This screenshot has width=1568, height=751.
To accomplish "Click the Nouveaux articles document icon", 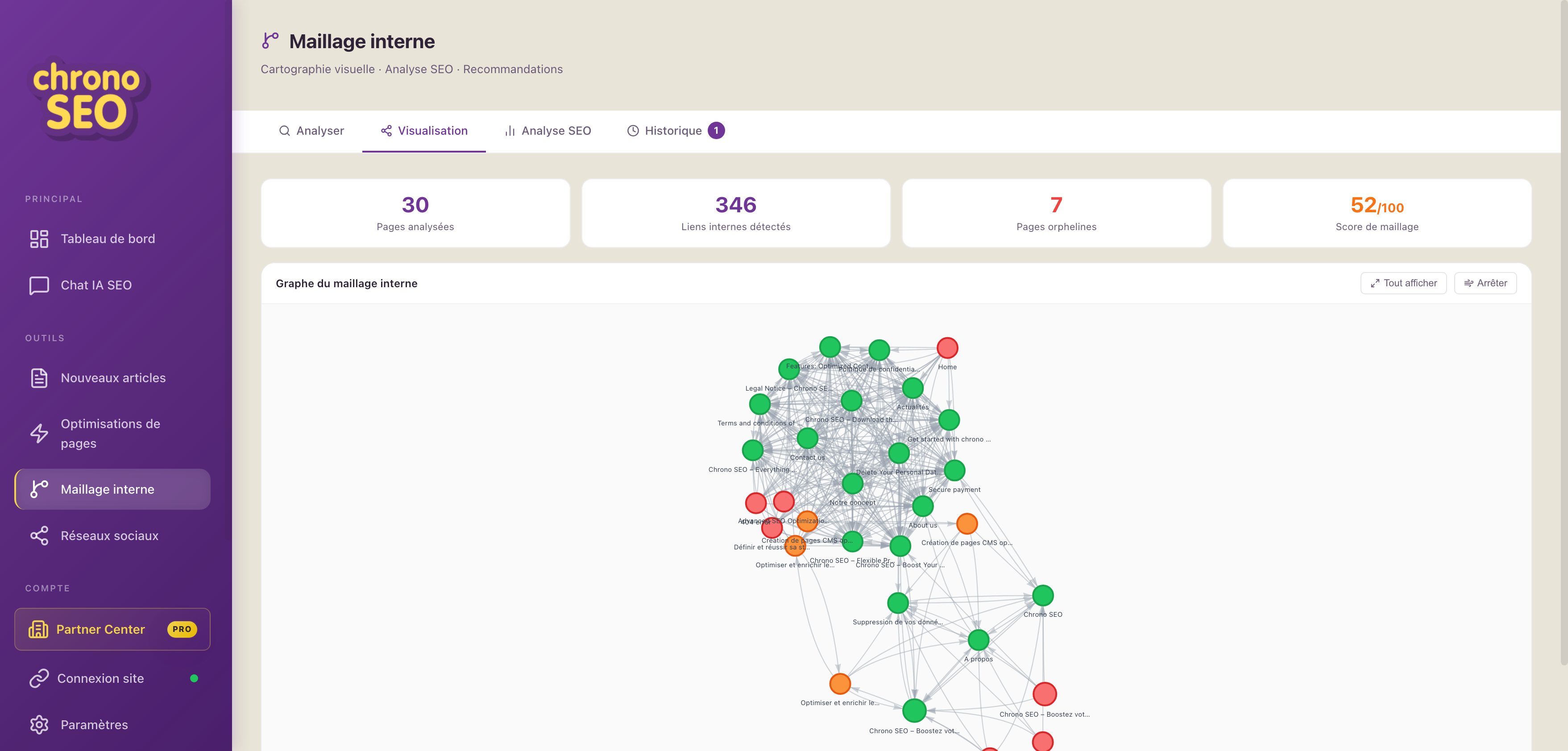I will pos(39,378).
